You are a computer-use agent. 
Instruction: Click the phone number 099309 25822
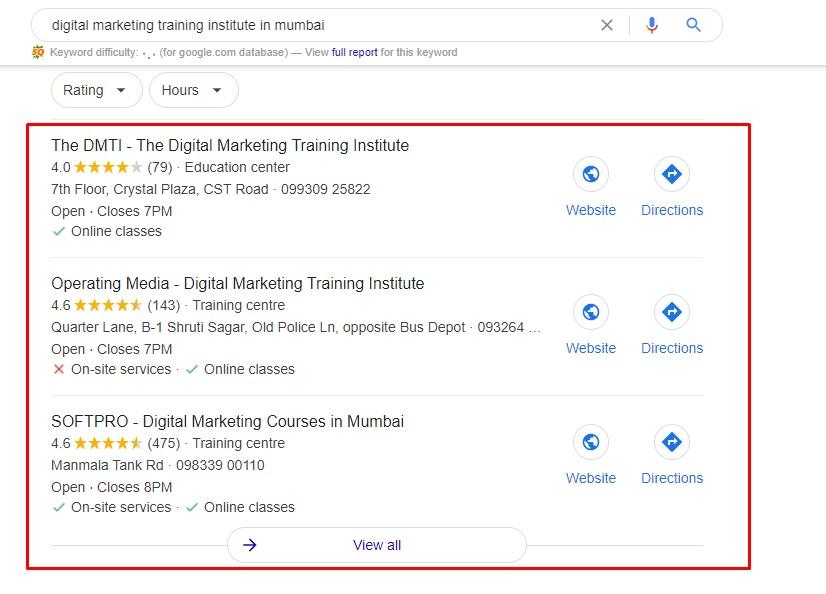326,190
